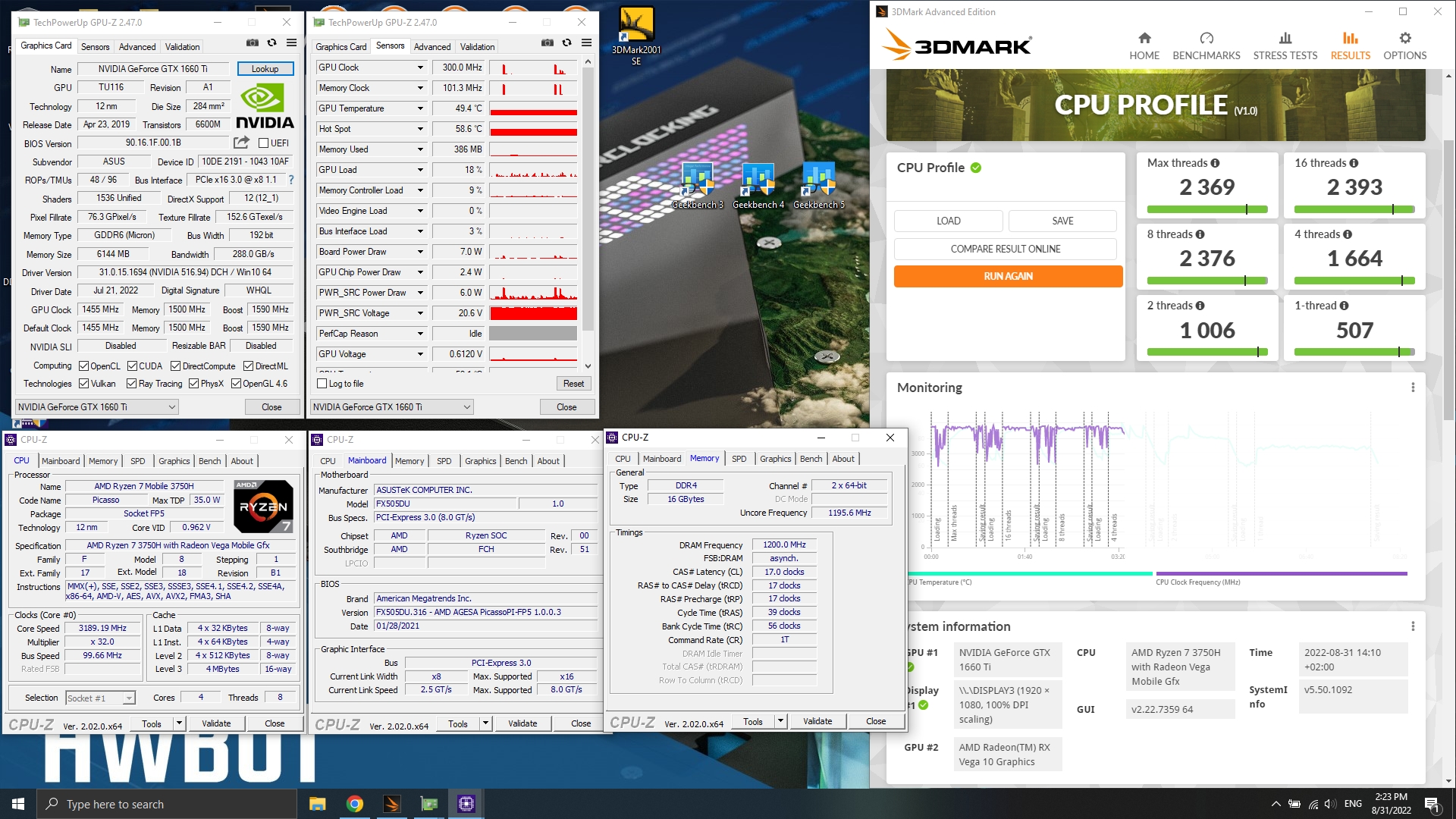1456x819 pixels.
Task: Click the refresh icon in the GPU-Z Sensors window
Action: (x=566, y=43)
